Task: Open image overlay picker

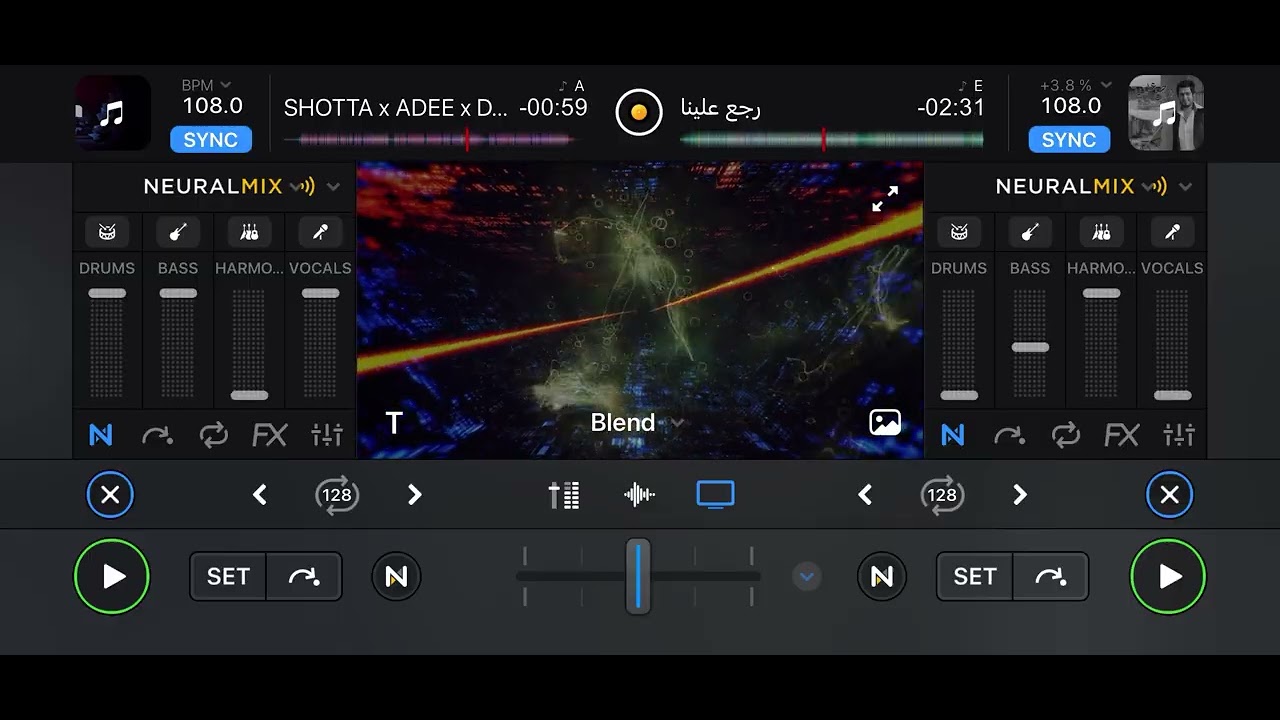Action: (x=885, y=423)
